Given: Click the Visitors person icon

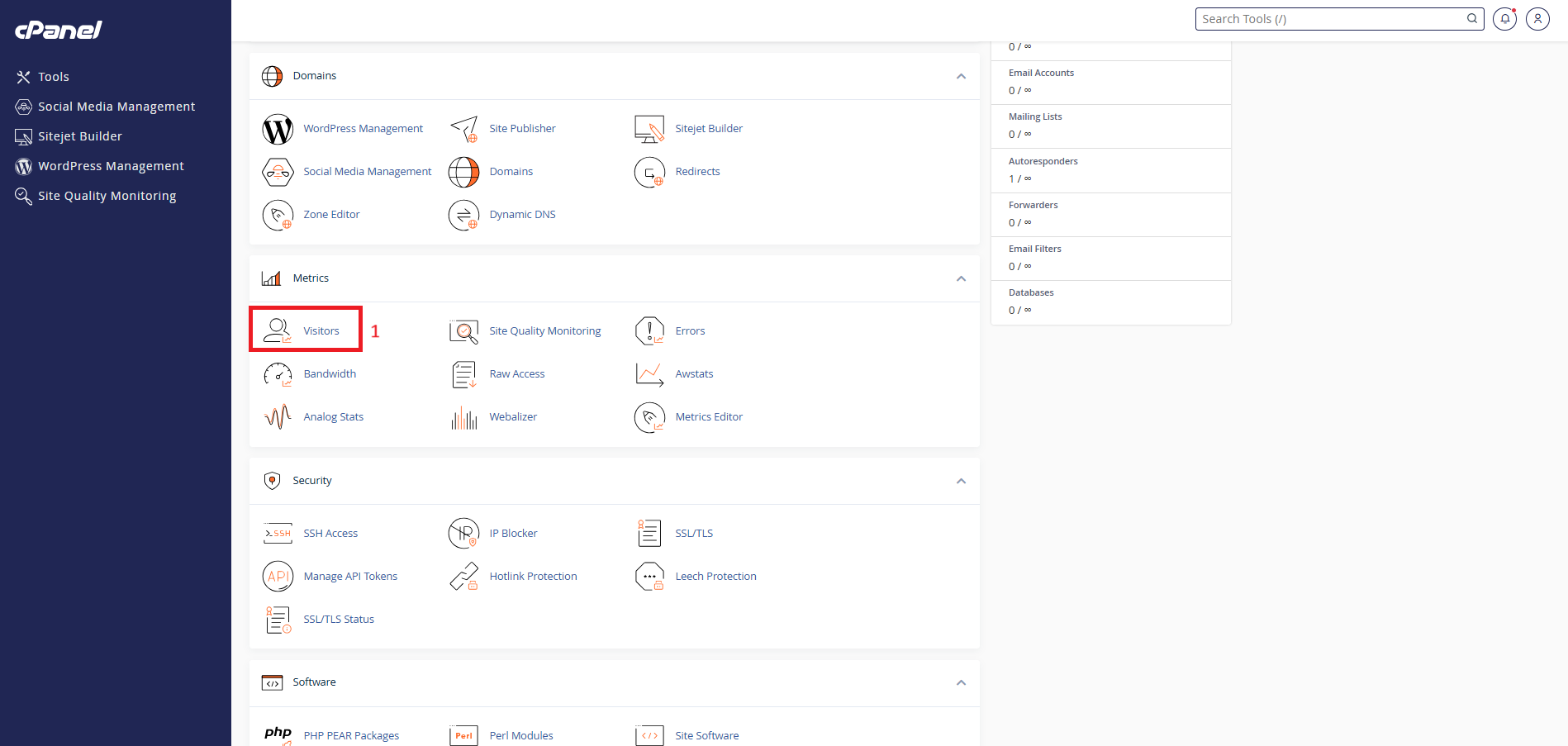Looking at the screenshot, I should tap(278, 330).
